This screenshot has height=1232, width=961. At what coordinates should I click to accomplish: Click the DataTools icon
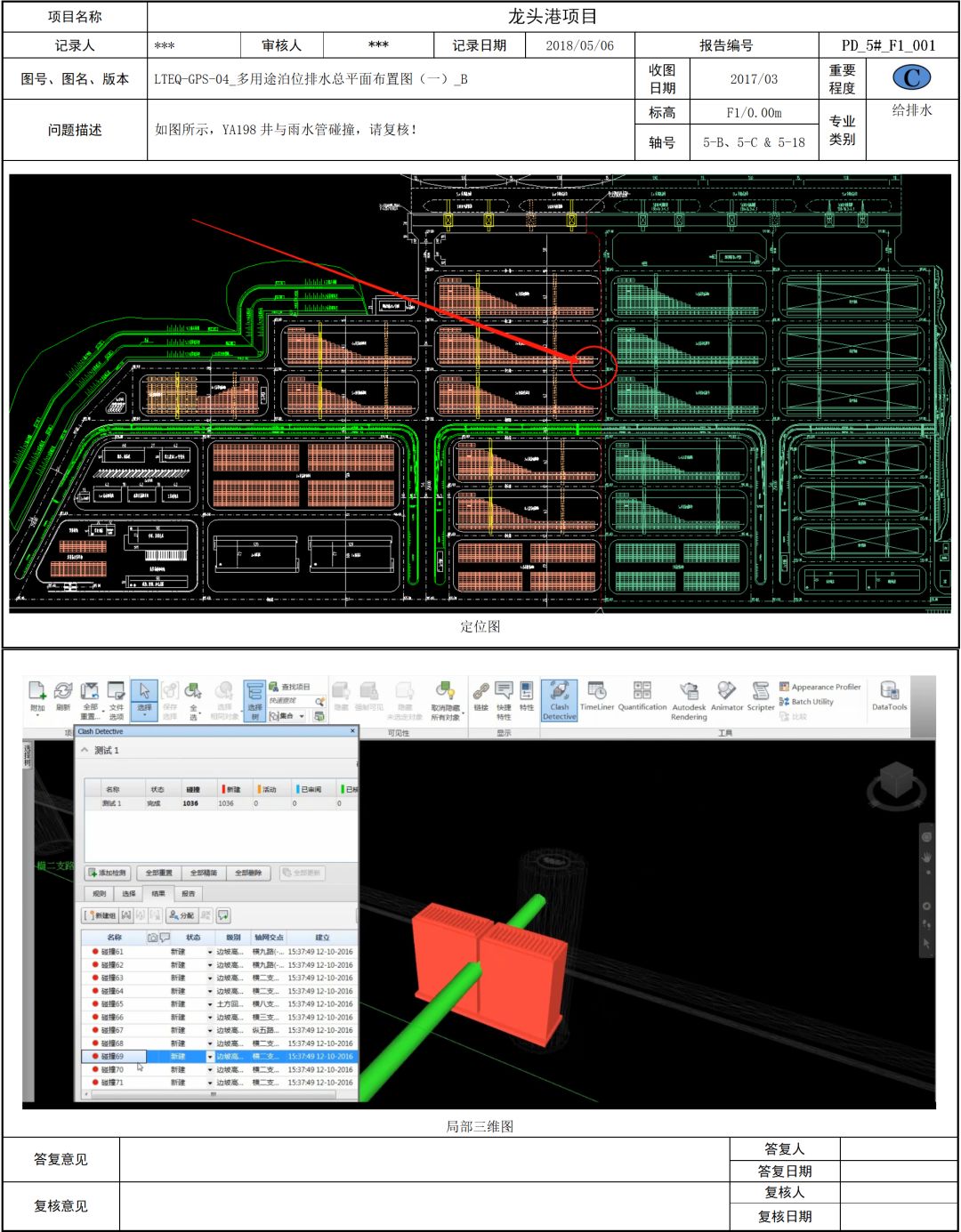coord(889,696)
